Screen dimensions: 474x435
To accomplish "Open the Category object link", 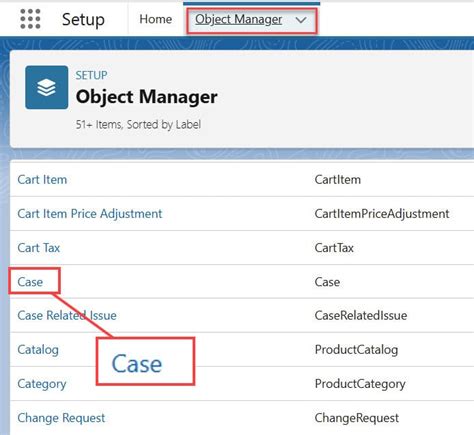I will [42, 384].
